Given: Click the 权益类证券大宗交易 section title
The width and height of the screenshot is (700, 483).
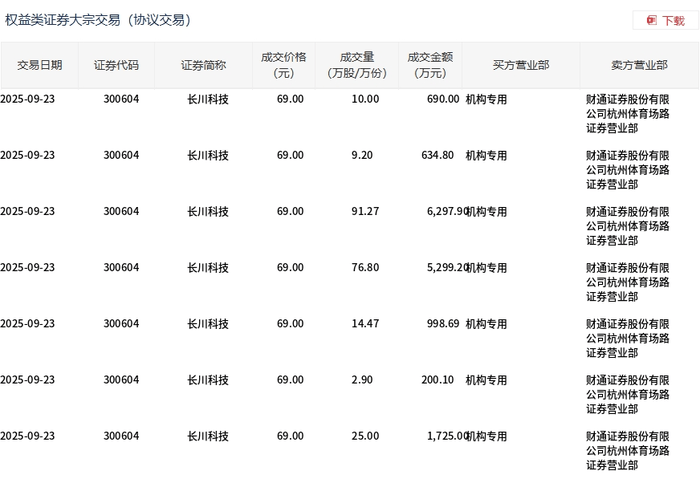Looking at the screenshot, I should [98, 20].
